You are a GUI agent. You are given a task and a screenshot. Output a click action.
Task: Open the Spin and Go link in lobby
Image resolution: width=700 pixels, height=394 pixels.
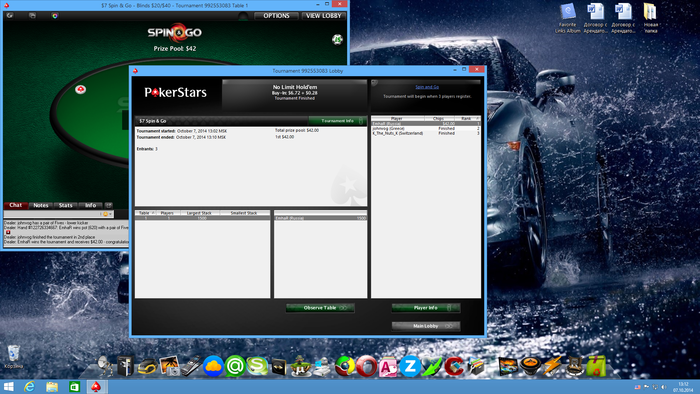point(427,87)
